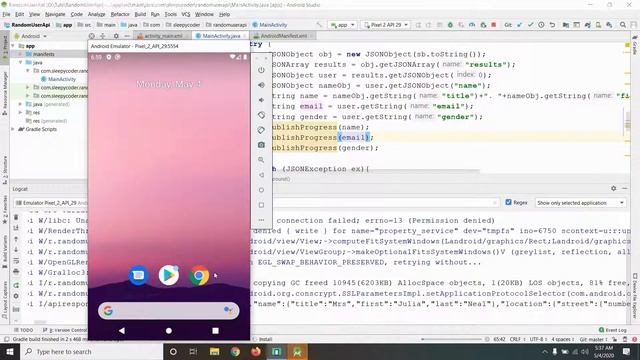Click the Git commit checkmark icon
This screenshot has height=360, width=640.
point(530,25)
